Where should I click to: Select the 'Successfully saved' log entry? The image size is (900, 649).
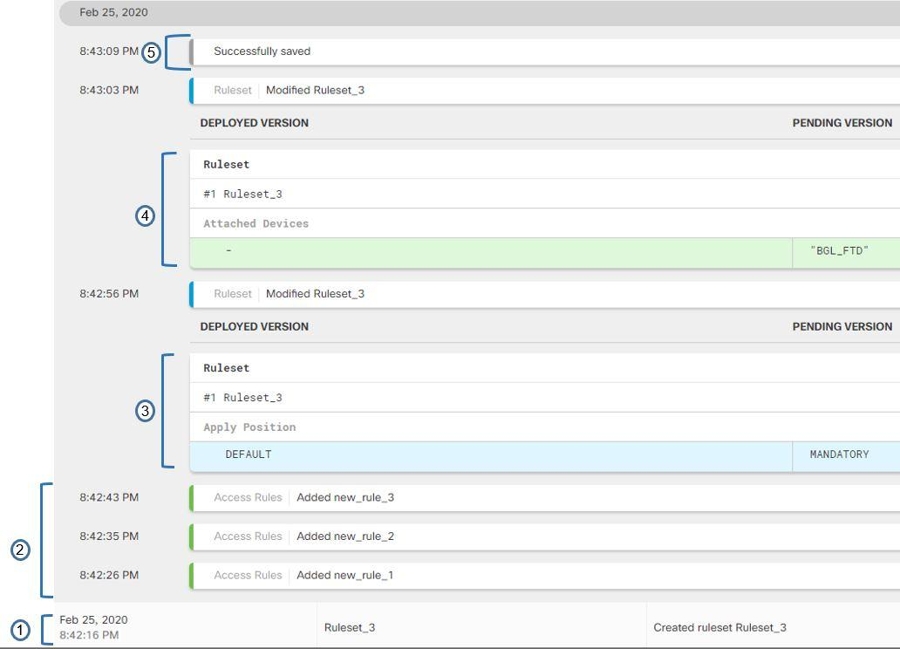click(x=262, y=52)
